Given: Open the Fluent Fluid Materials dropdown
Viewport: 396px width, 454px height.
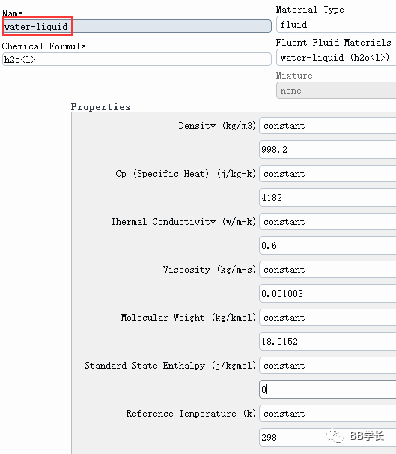Looking at the screenshot, I should pyautogui.click(x=336, y=57).
